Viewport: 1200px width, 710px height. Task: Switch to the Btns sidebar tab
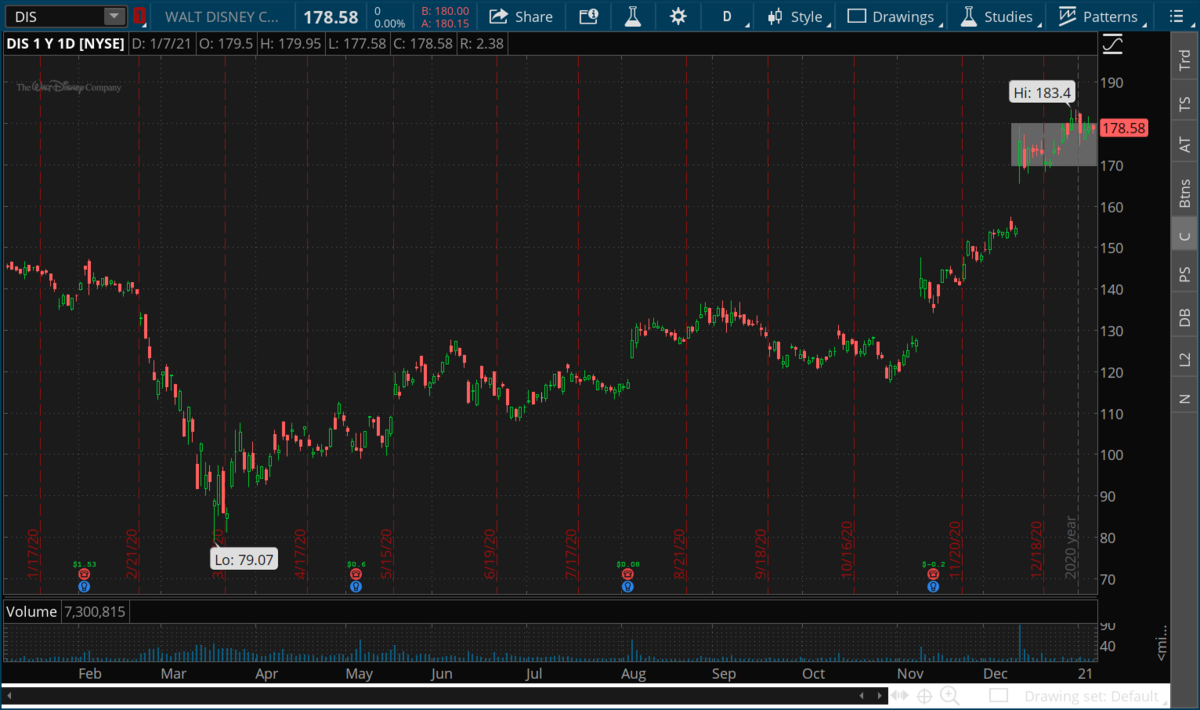click(1185, 191)
